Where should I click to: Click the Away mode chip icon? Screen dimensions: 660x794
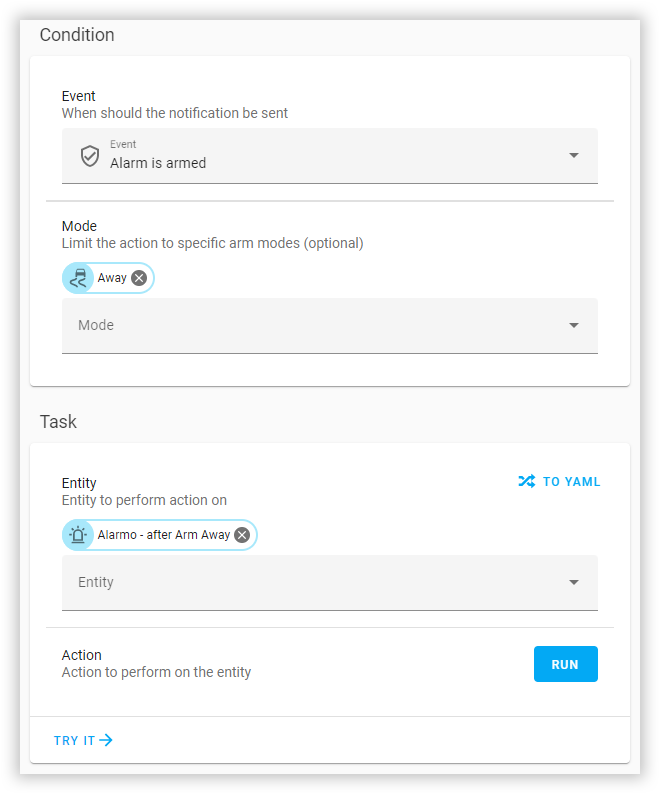(78, 278)
